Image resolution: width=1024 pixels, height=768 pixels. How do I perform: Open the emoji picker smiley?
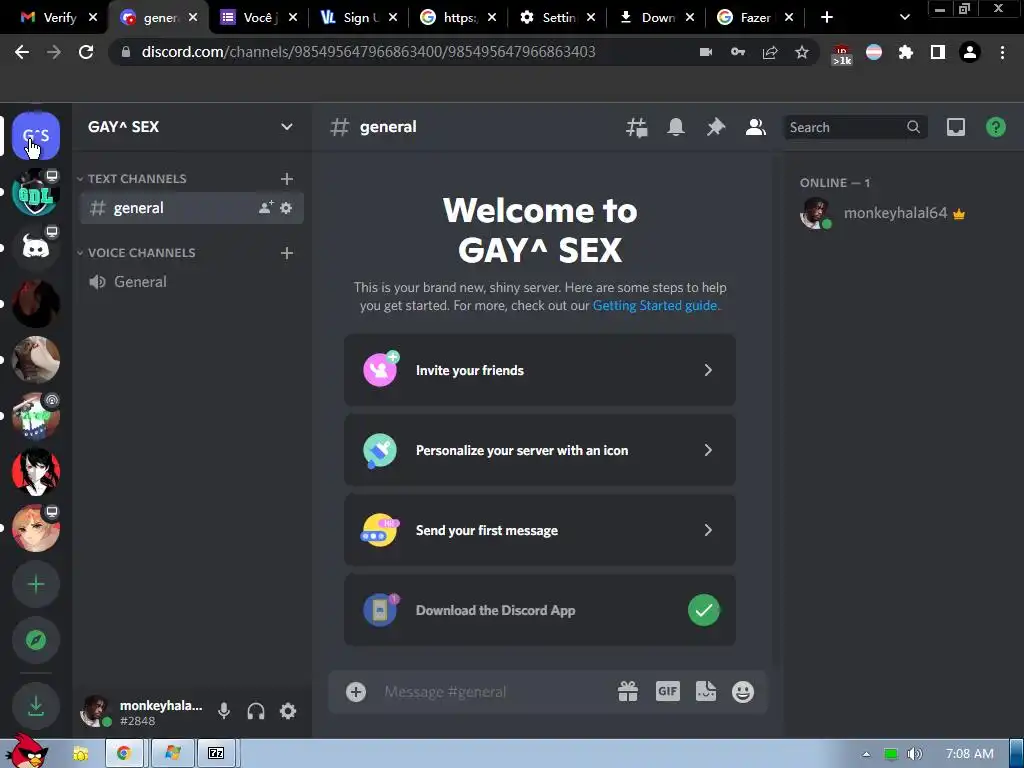click(743, 692)
